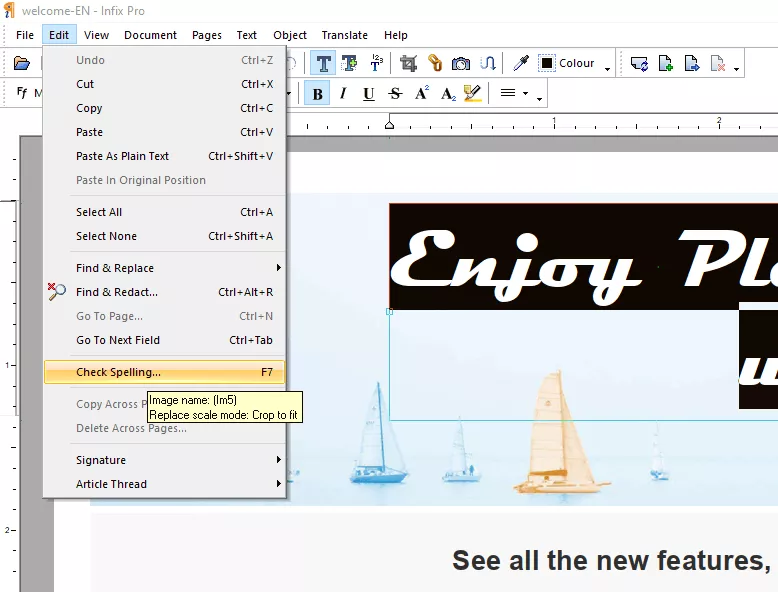Click the black Colour swatch

click(546, 63)
